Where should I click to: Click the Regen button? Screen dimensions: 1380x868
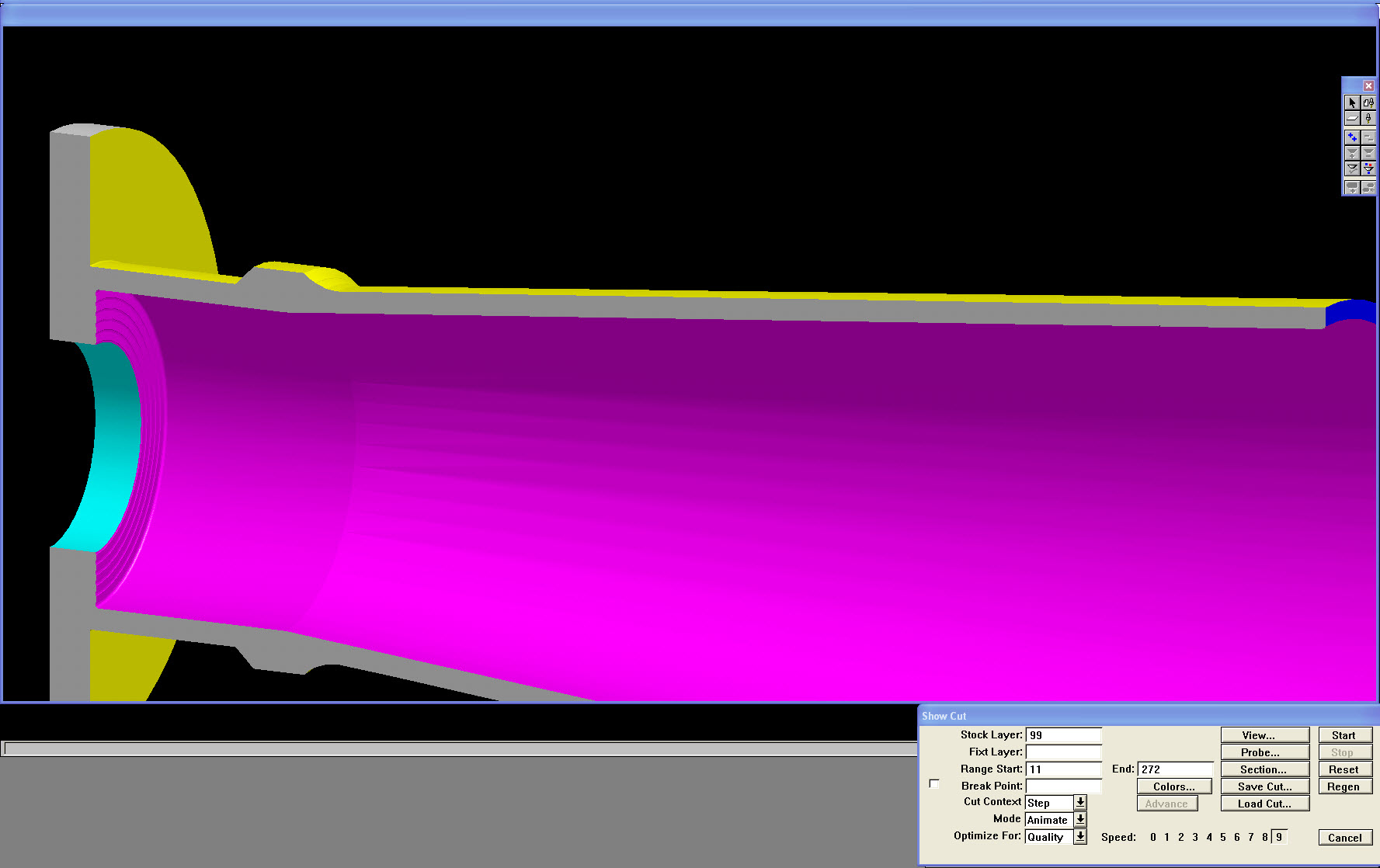coord(1344,786)
